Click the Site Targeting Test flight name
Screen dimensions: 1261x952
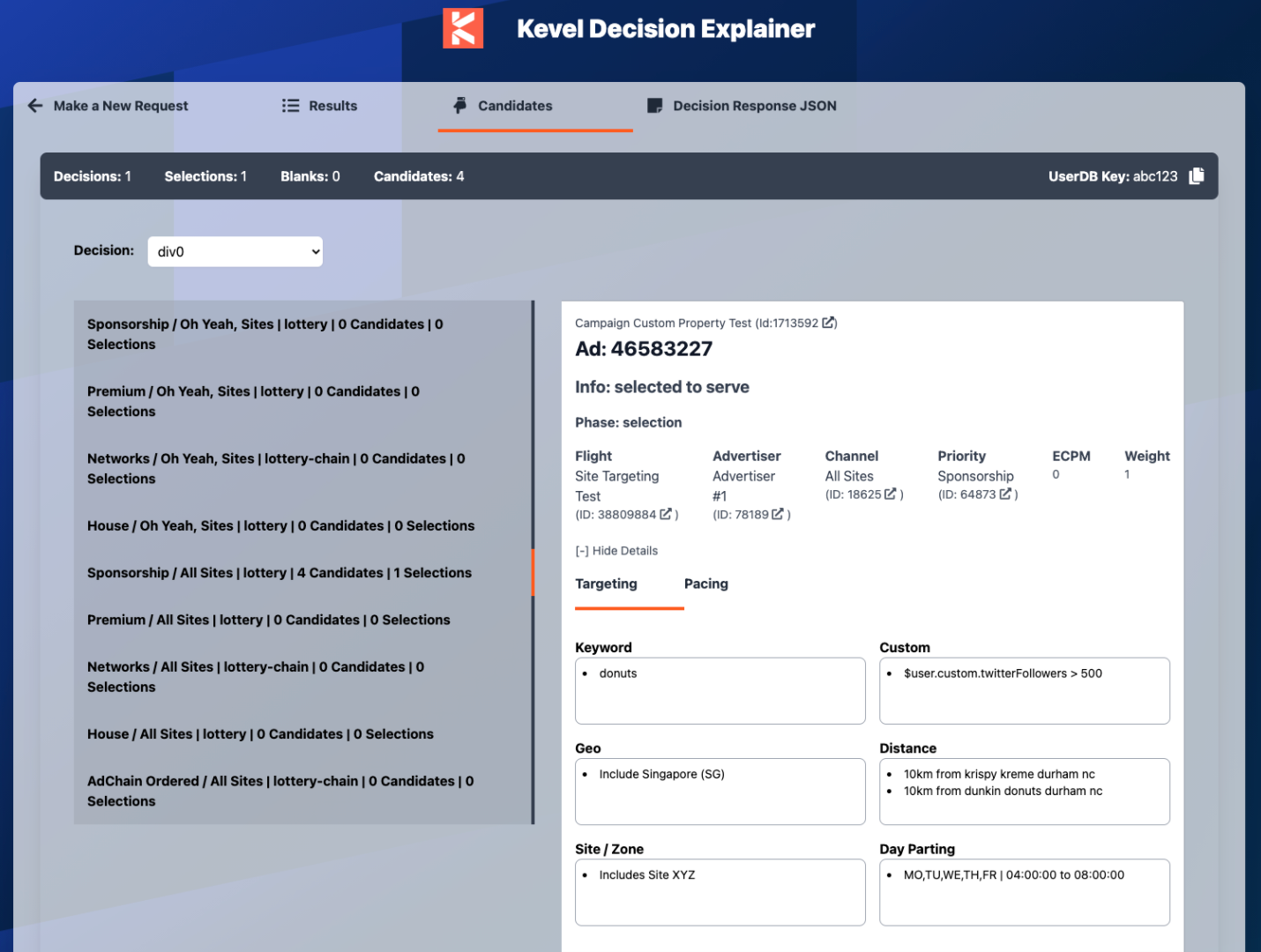[617, 486]
